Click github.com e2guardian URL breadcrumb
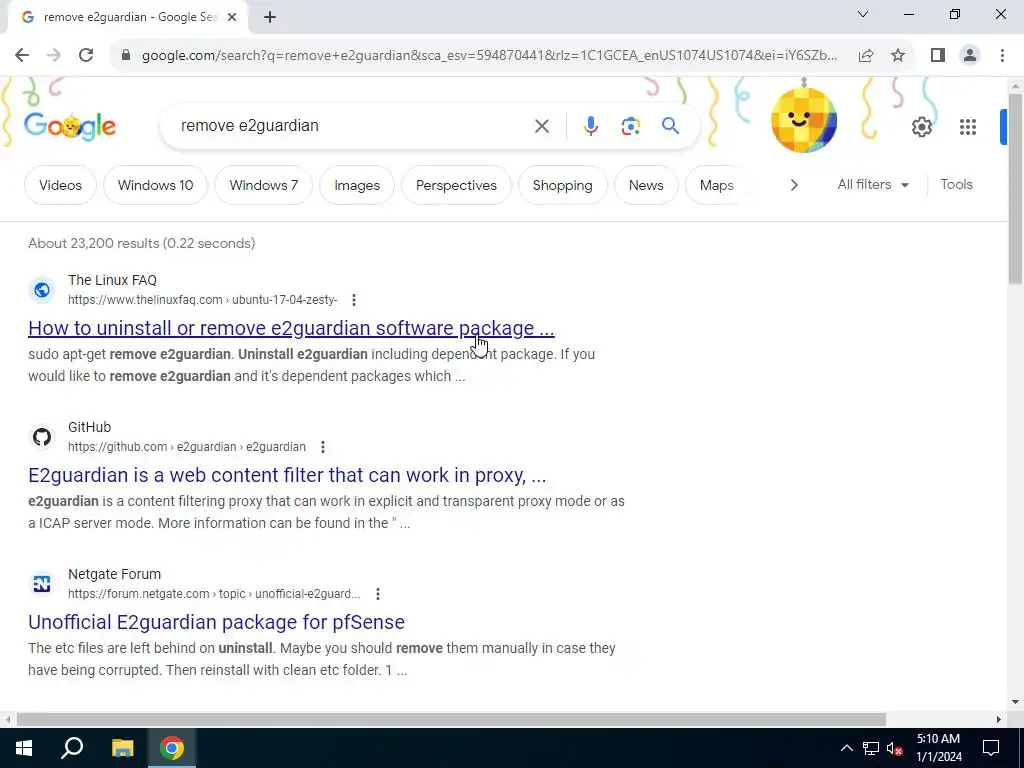The width and height of the screenshot is (1024, 768). (x=187, y=447)
